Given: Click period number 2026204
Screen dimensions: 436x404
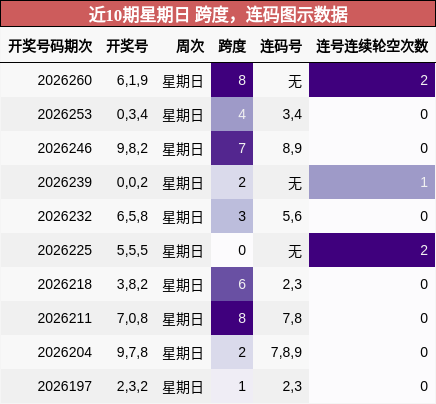Looking at the screenshot, I should pyautogui.click(x=65, y=352).
